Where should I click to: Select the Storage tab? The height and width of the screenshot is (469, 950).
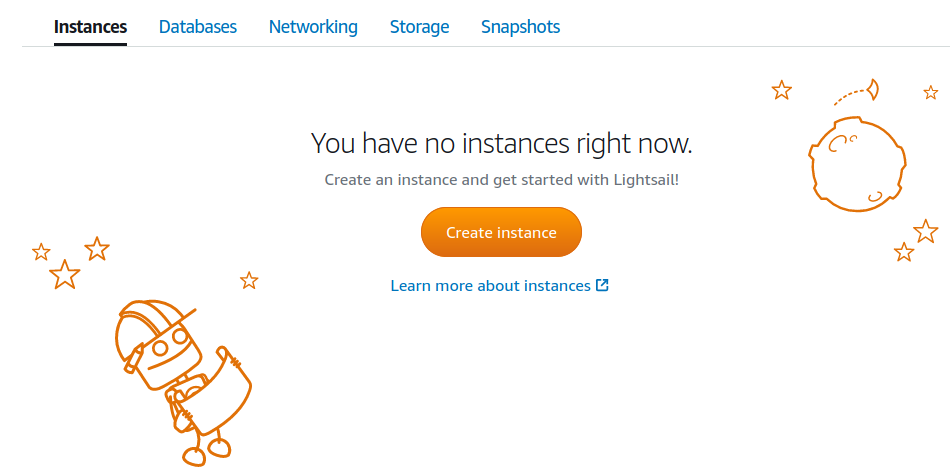point(419,27)
